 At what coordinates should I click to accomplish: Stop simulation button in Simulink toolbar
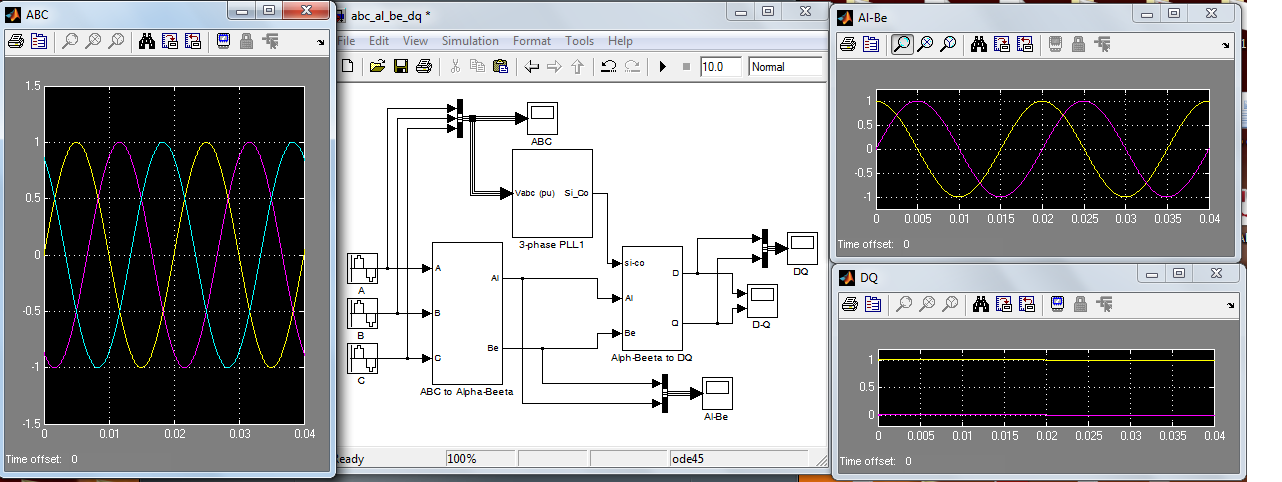686,67
